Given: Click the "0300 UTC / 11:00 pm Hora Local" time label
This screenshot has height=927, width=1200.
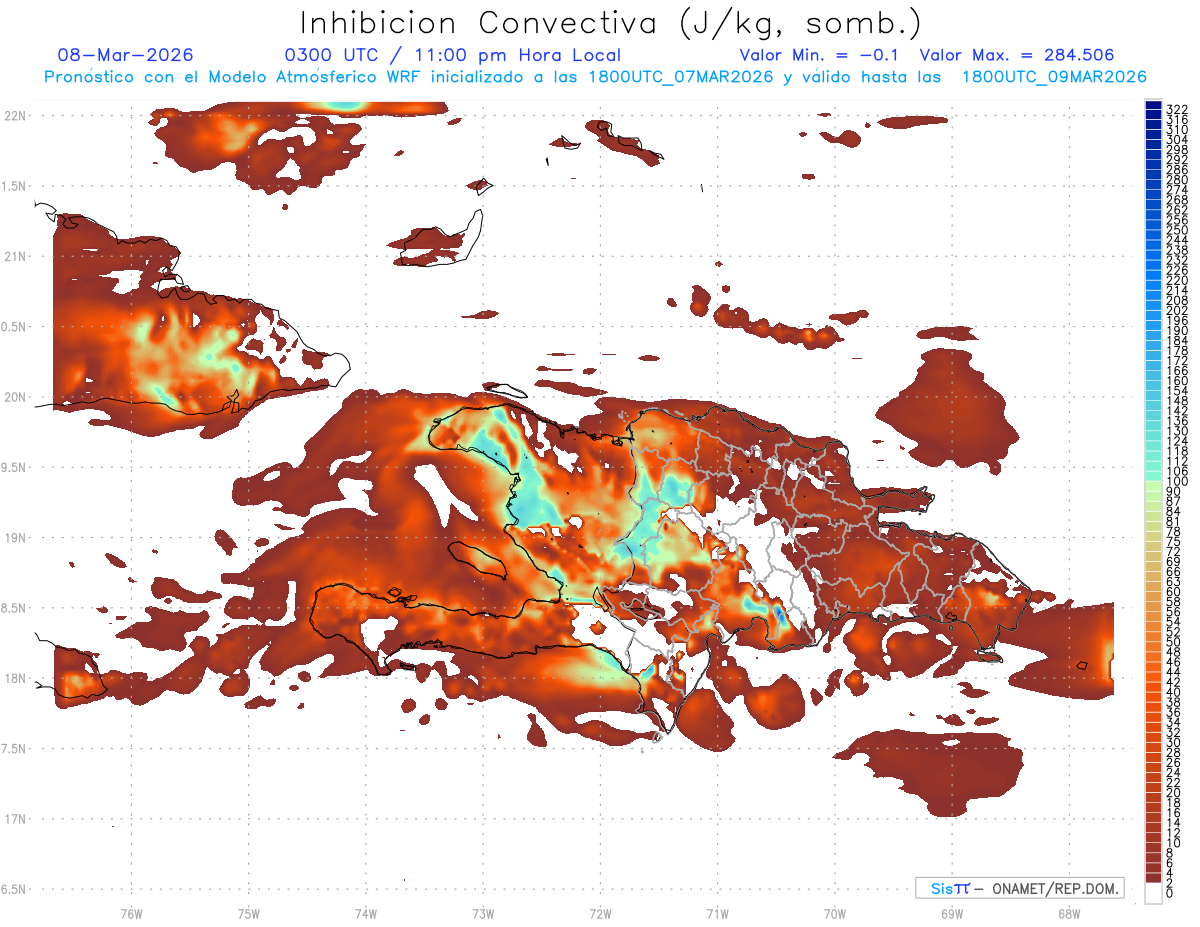Looking at the screenshot, I should pyautogui.click(x=453, y=56).
